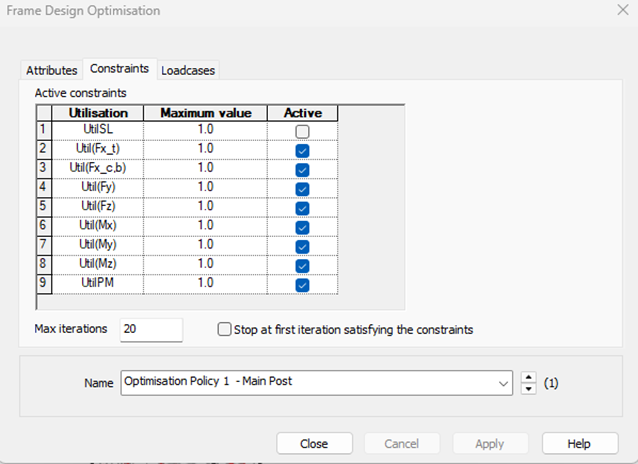Toggle the Util(Fy) active checkbox
The width and height of the screenshot is (638, 464).
coord(302,189)
